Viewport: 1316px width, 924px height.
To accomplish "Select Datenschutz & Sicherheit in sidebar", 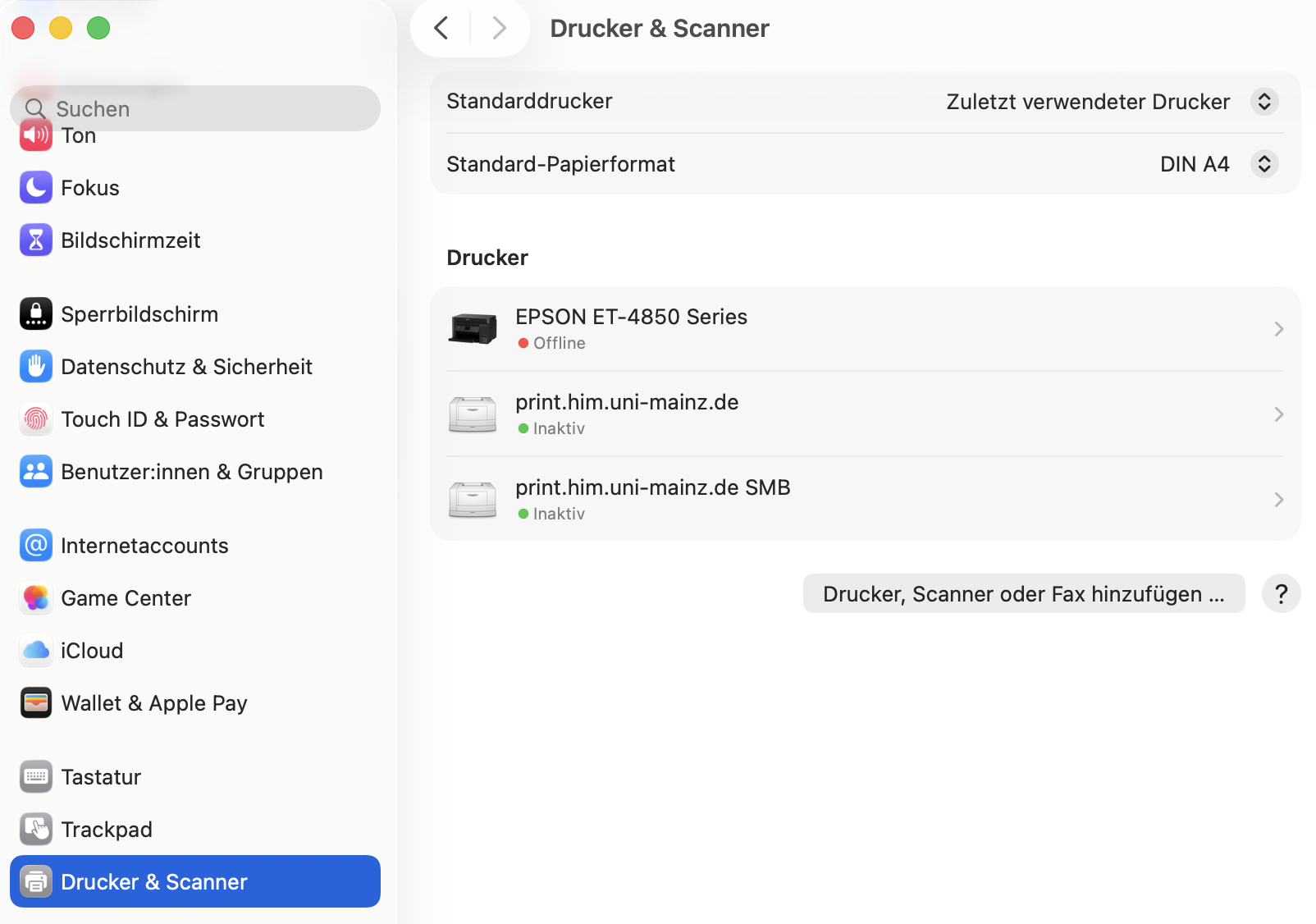I will pos(186,367).
